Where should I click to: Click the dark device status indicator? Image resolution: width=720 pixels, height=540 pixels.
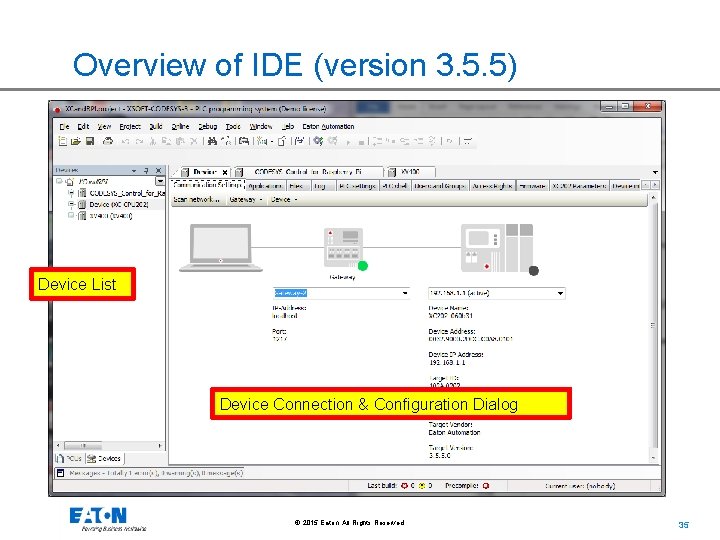coord(534,271)
